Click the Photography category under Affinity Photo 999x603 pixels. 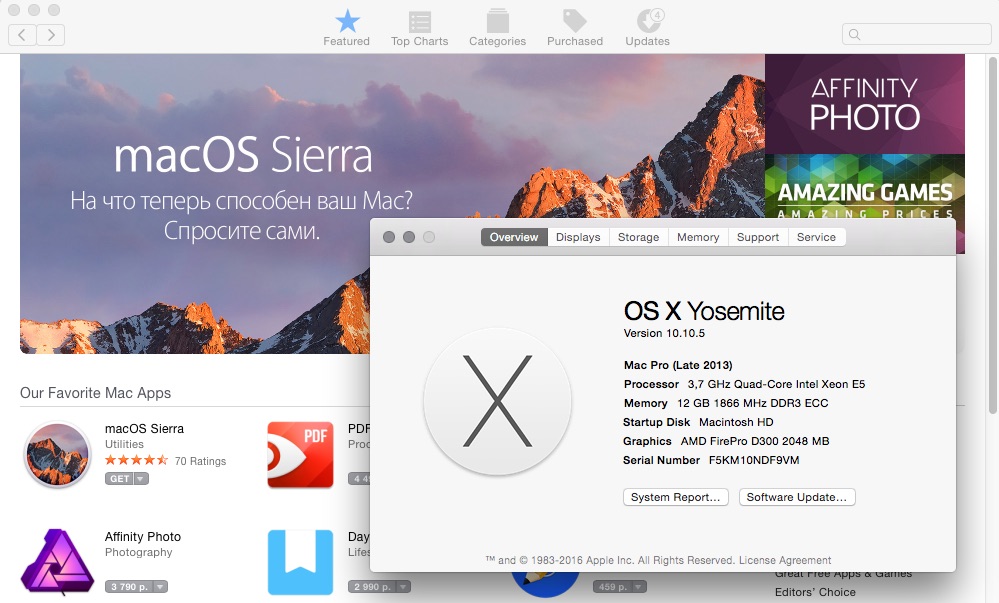pos(138,552)
